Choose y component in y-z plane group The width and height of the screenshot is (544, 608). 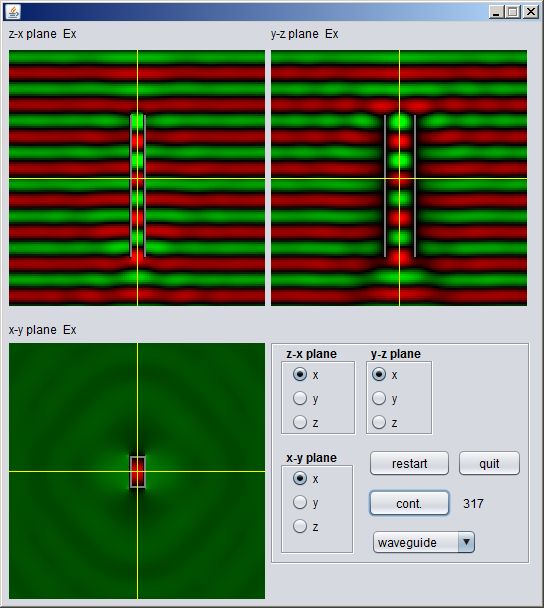[x=379, y=398]
